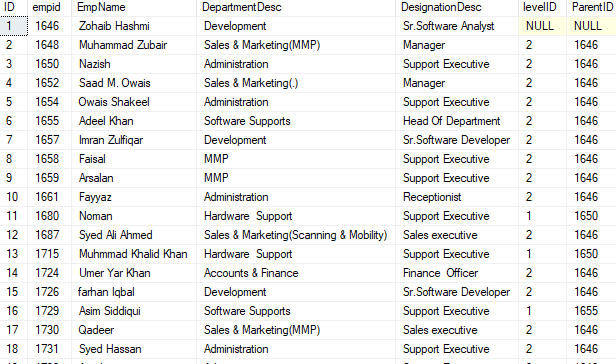Viewport: 616px width, 364px height.
Task: Click the NULL levelID cell in row 1
Action: [543, 26]
